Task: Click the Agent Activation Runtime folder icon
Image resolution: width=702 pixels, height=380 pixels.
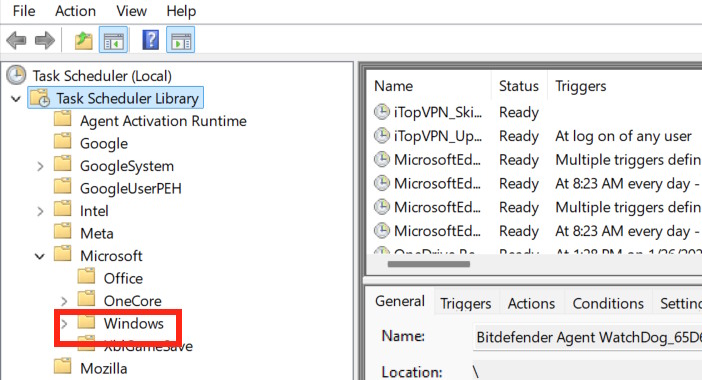Action: tap(63, 120)
